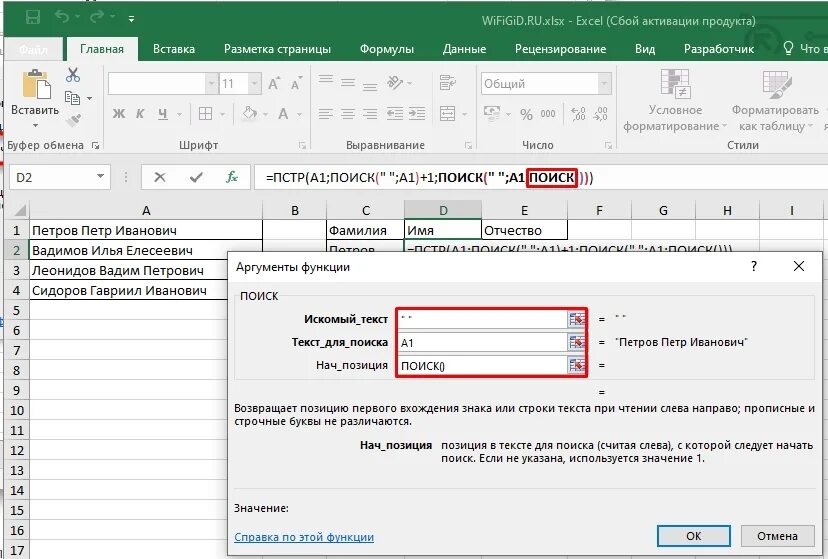
Task: Click the Insert Function fx icon
Action: (232, 177)
